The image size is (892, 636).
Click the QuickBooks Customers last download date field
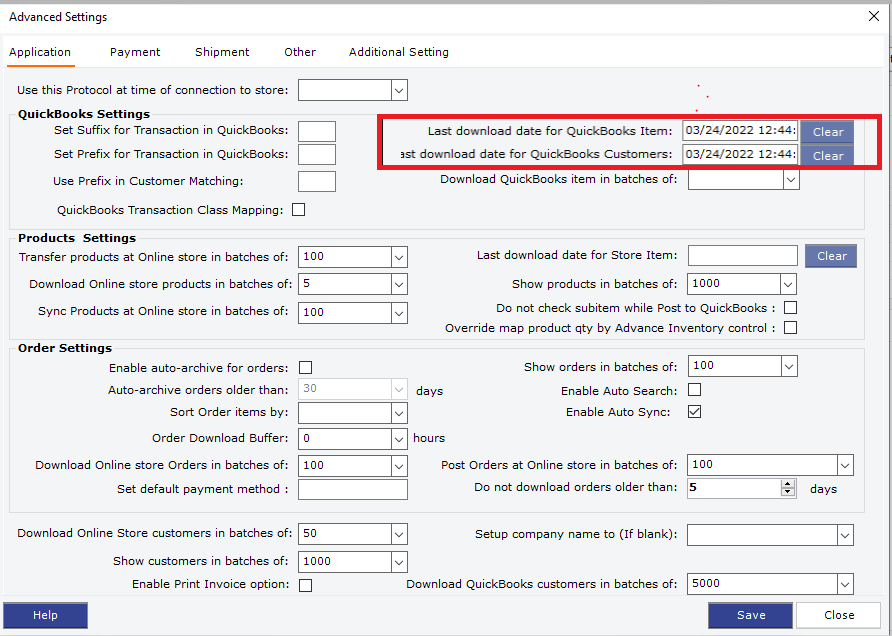(740, 154)
